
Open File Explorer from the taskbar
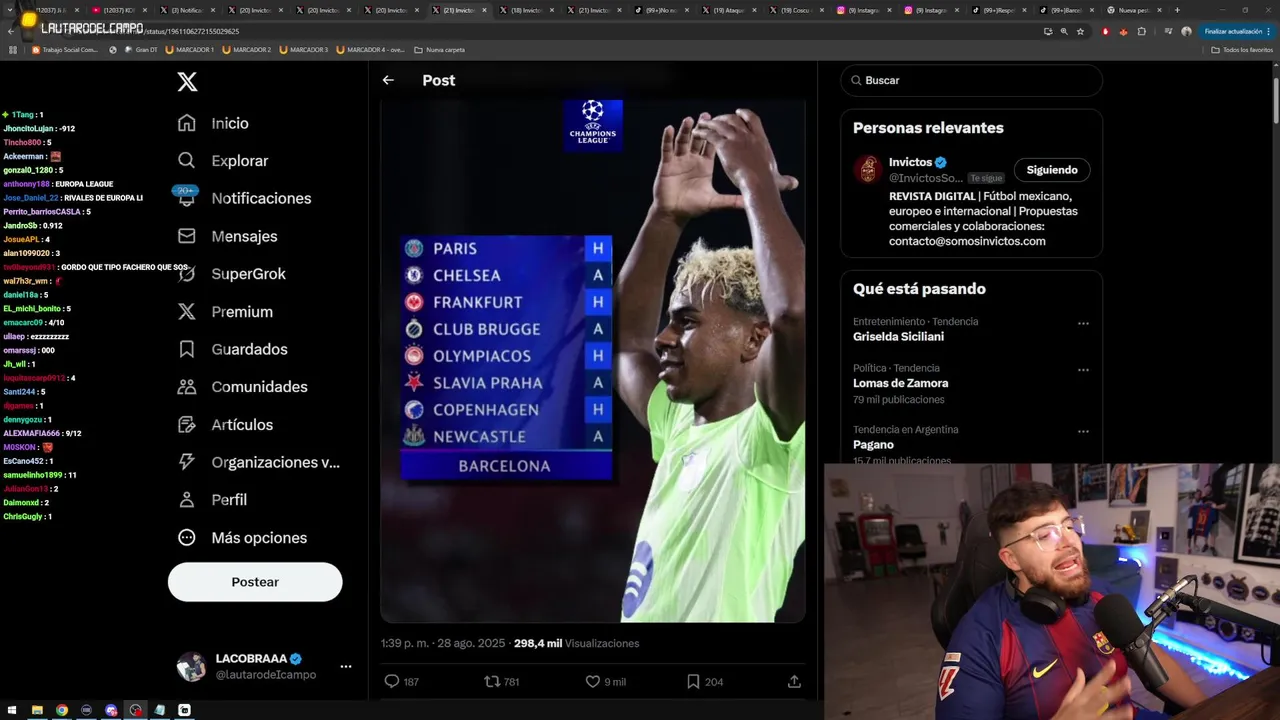coord(37,710)
